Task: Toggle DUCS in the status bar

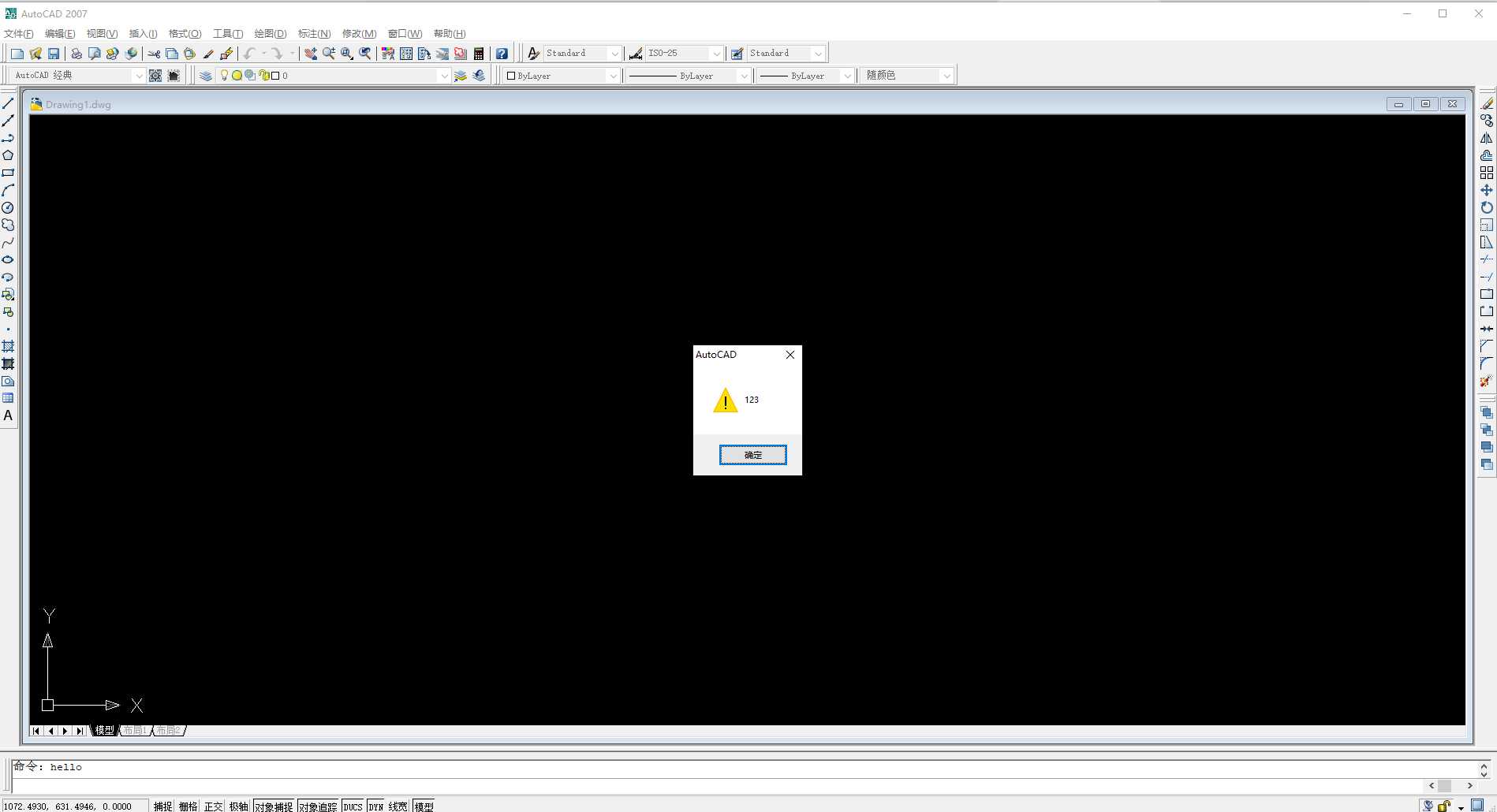Action: tap(353, 806)
